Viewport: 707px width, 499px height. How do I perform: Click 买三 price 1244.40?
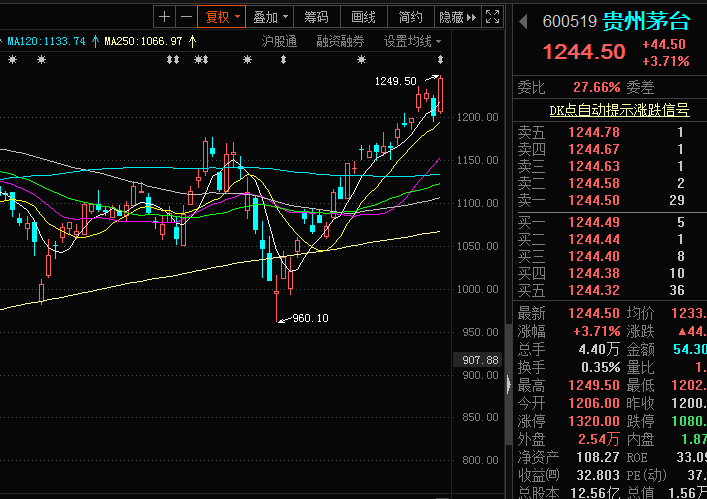pos(594,256)
